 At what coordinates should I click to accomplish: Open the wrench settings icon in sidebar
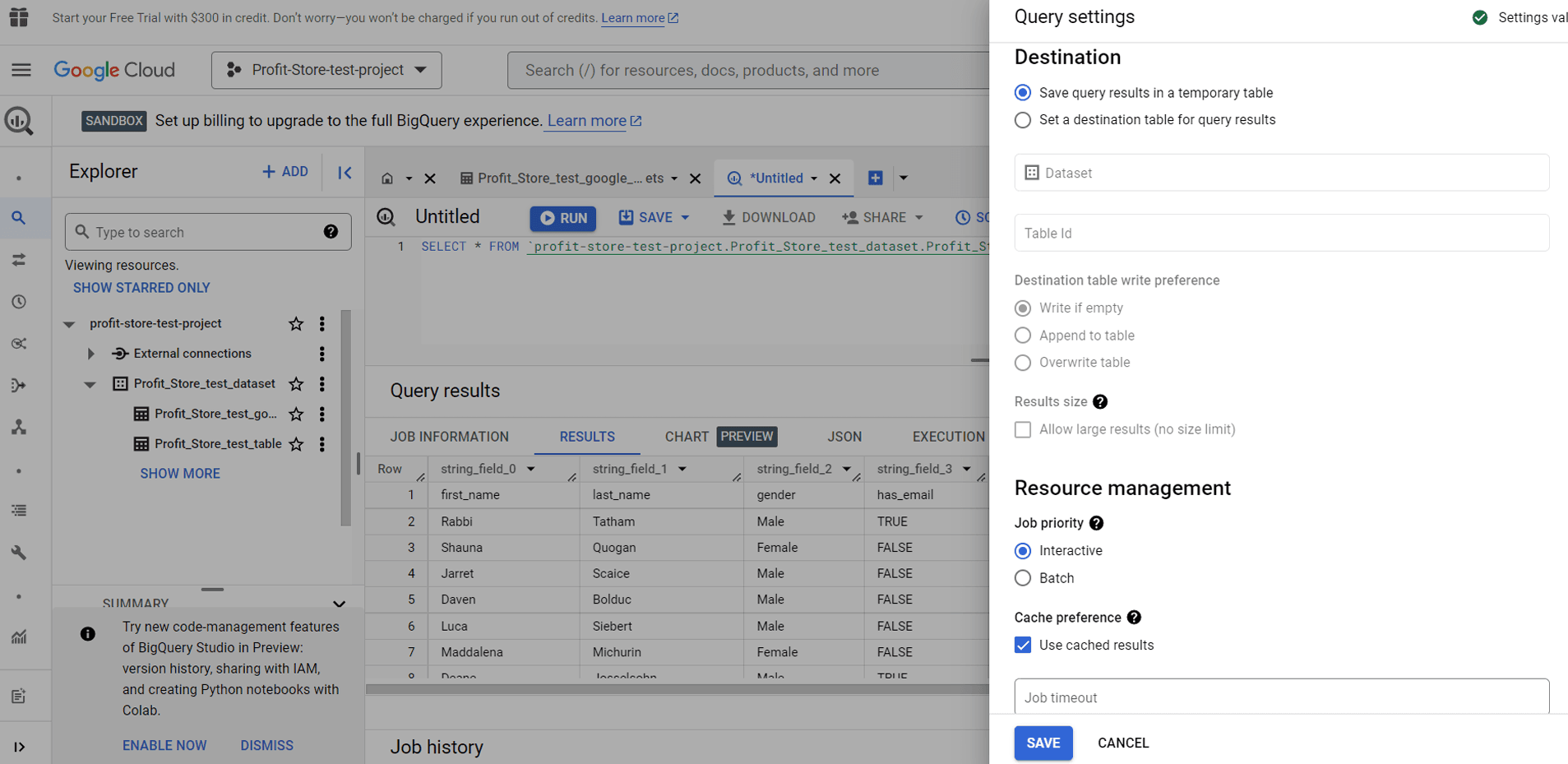pyautogui.click(x=19, y=553)
